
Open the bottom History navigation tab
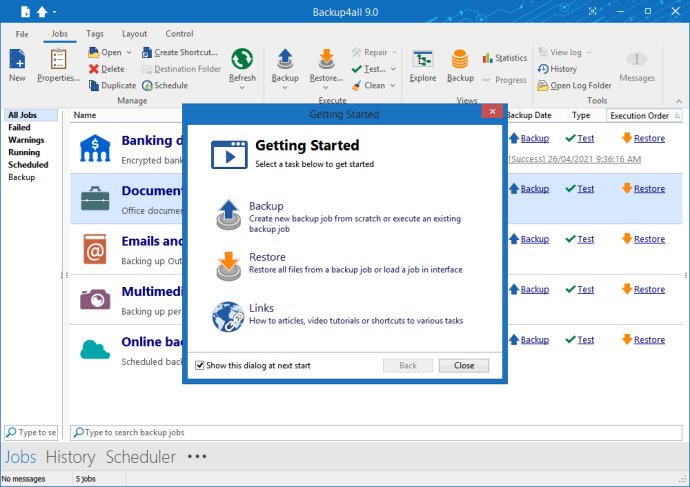(70, 457)
